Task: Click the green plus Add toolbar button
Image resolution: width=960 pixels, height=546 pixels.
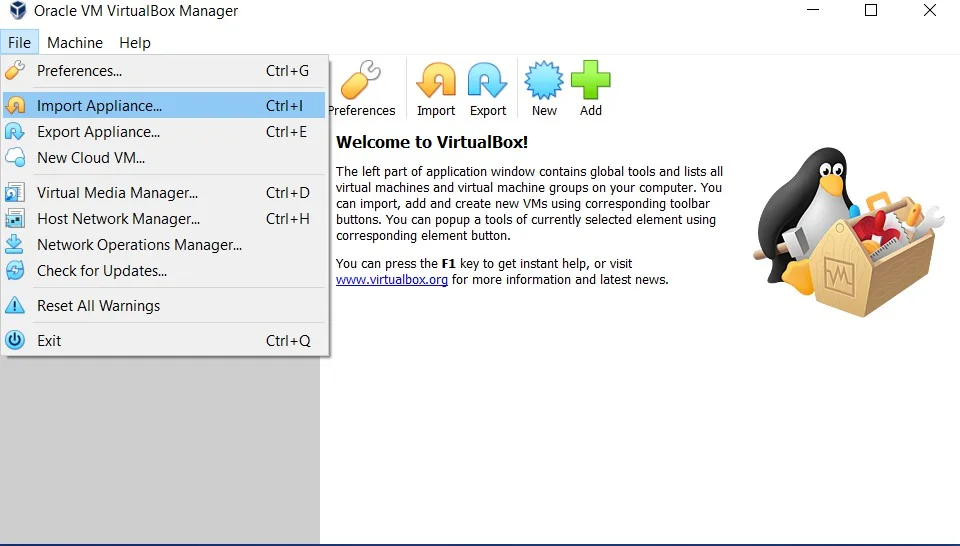Action: point(591,88)
